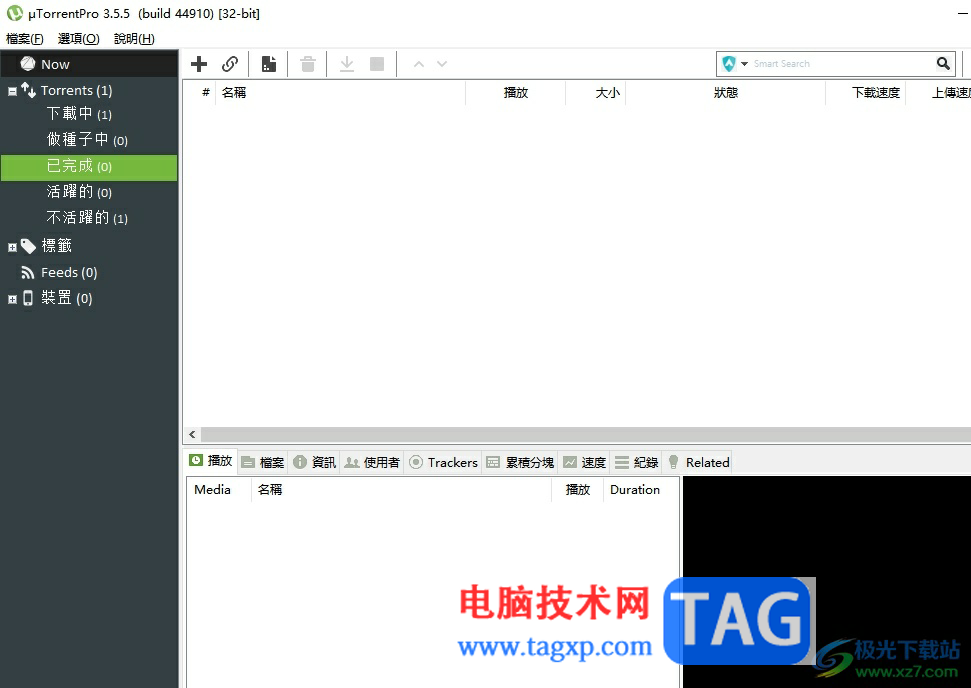Image resolution: width=971 pixels, height=688 pixels.
Task: Click the Start download arrow icon
Action: pyautogui.click(x=347, y=64)
